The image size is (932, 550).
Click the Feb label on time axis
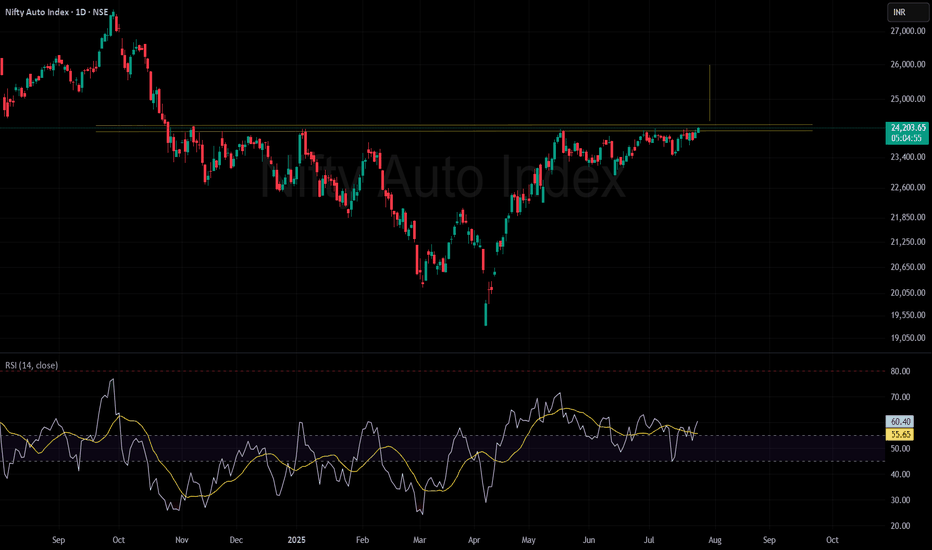tap(362, 540)
